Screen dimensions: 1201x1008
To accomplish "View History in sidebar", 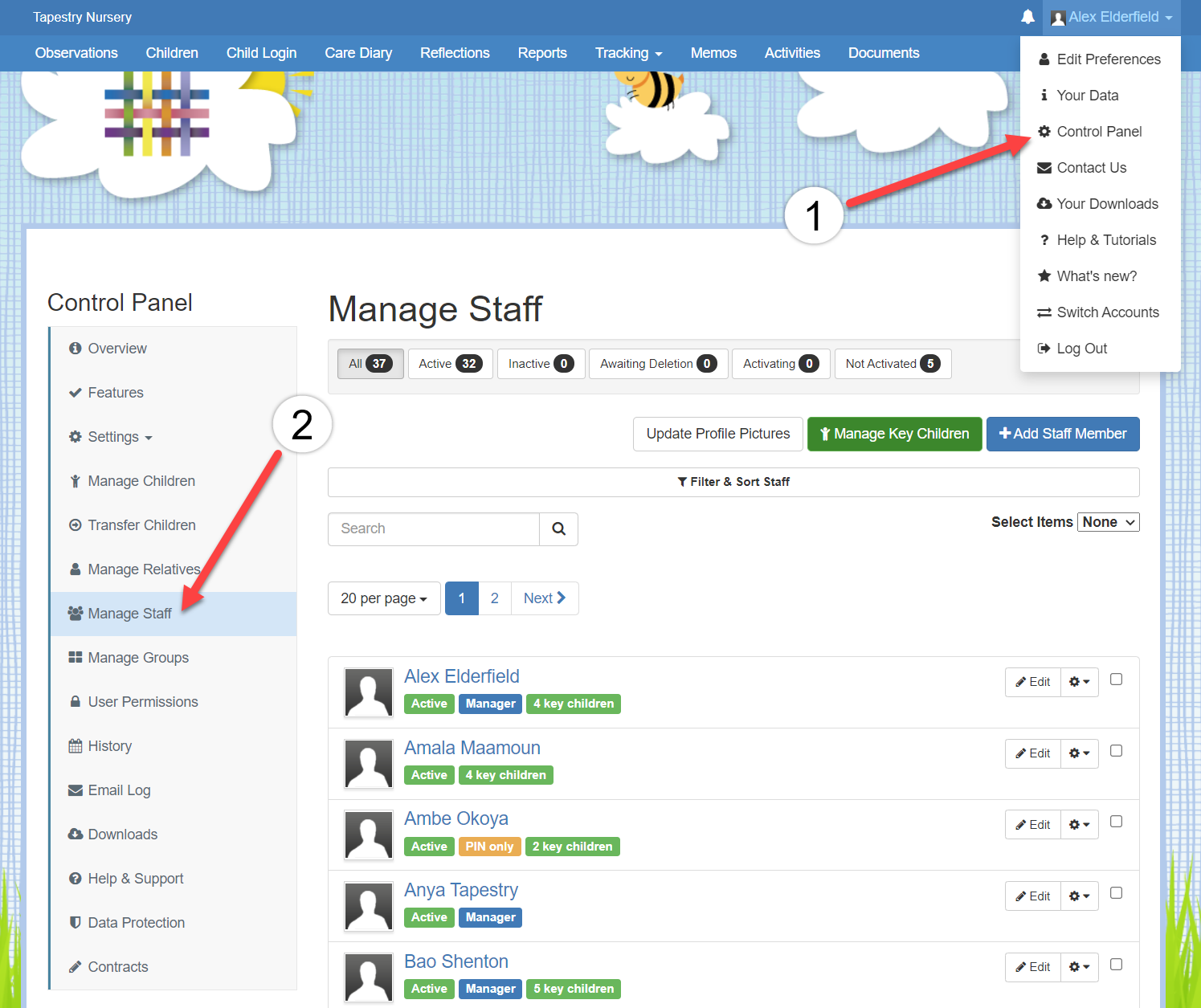I will click(174, 746).
